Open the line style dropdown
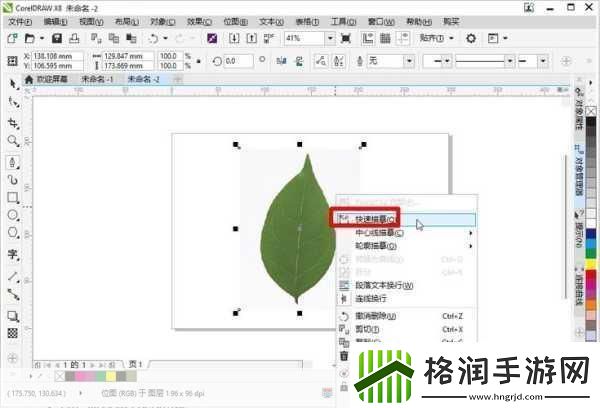Viewport: 600px width, 408px height. (x=510, y=61)
